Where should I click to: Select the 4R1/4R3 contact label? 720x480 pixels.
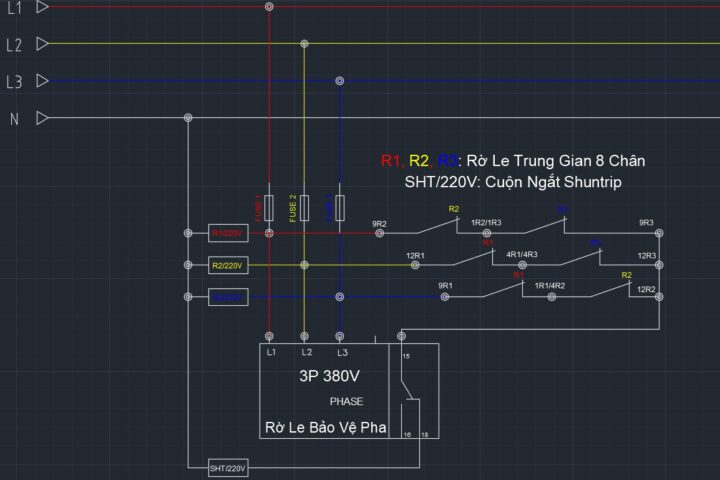pyautogui.click(x=522, y=255)
